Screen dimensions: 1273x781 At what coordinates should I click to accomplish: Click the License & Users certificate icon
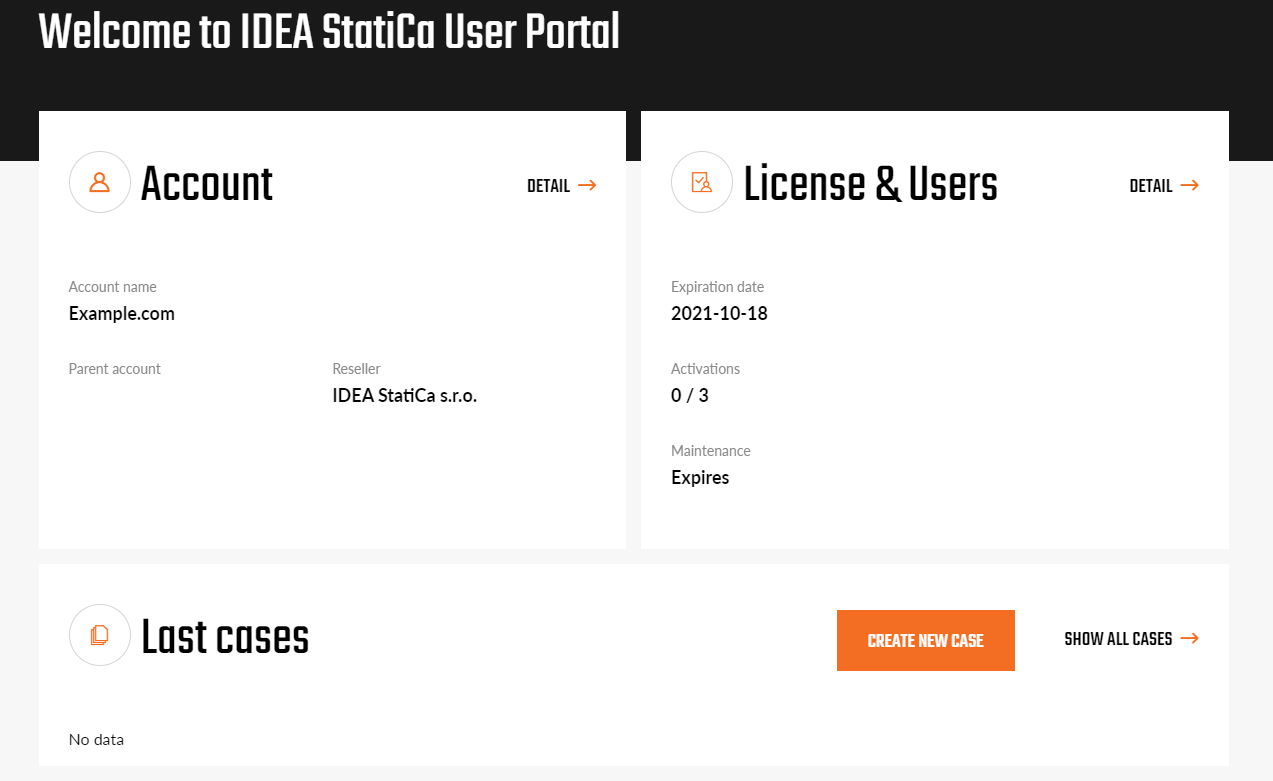[x=701, y=182]
